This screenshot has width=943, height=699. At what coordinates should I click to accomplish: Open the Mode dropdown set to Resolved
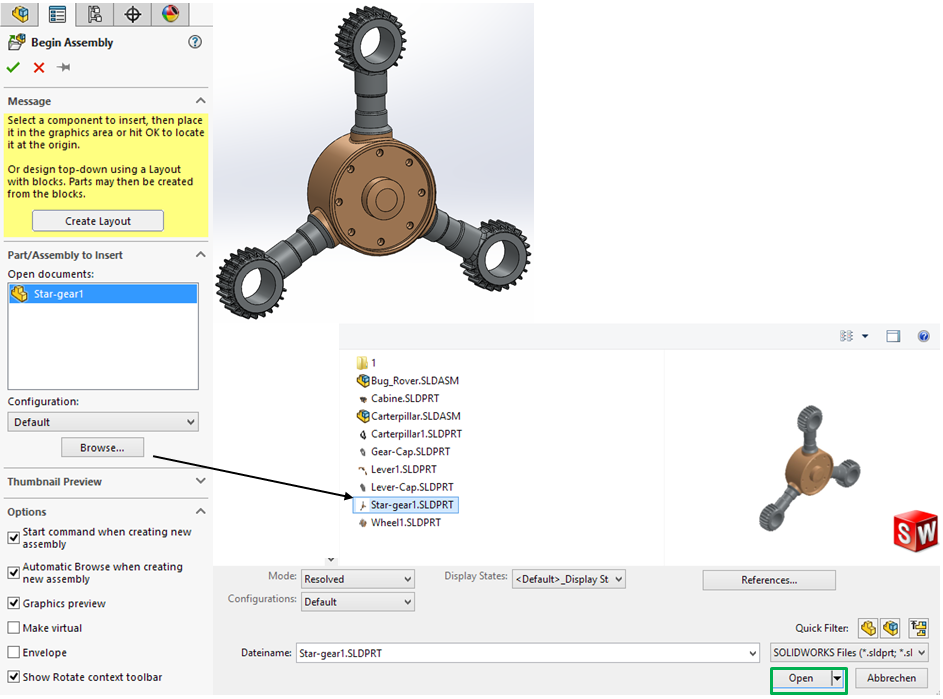[357, 579]
